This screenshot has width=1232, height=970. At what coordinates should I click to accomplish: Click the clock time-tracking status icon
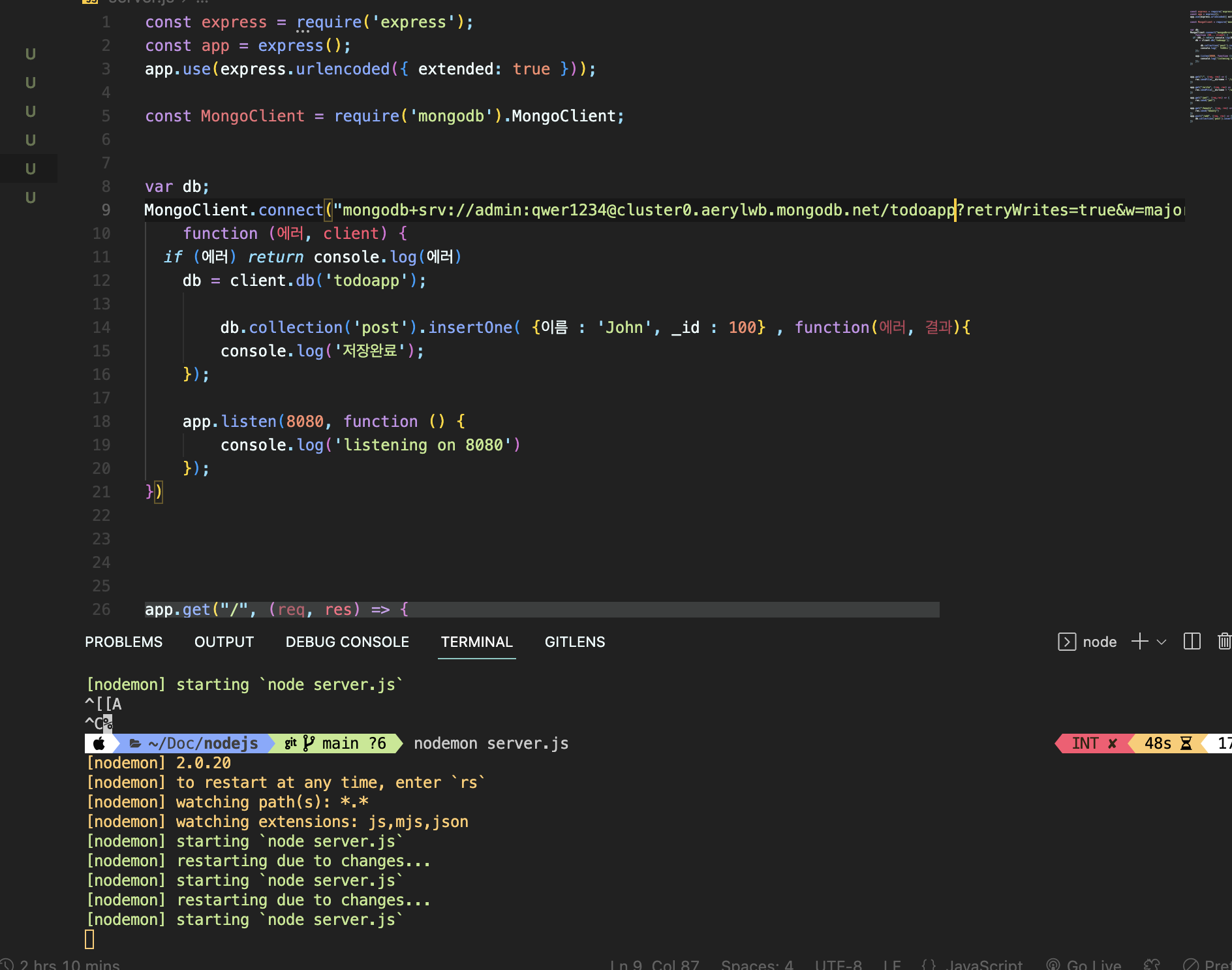7,964
